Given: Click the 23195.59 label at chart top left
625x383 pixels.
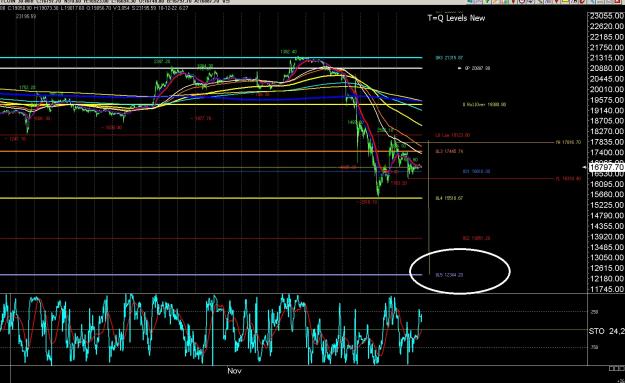Looking at the screenshot, I should pyautogui.click(x=26, y=16).
